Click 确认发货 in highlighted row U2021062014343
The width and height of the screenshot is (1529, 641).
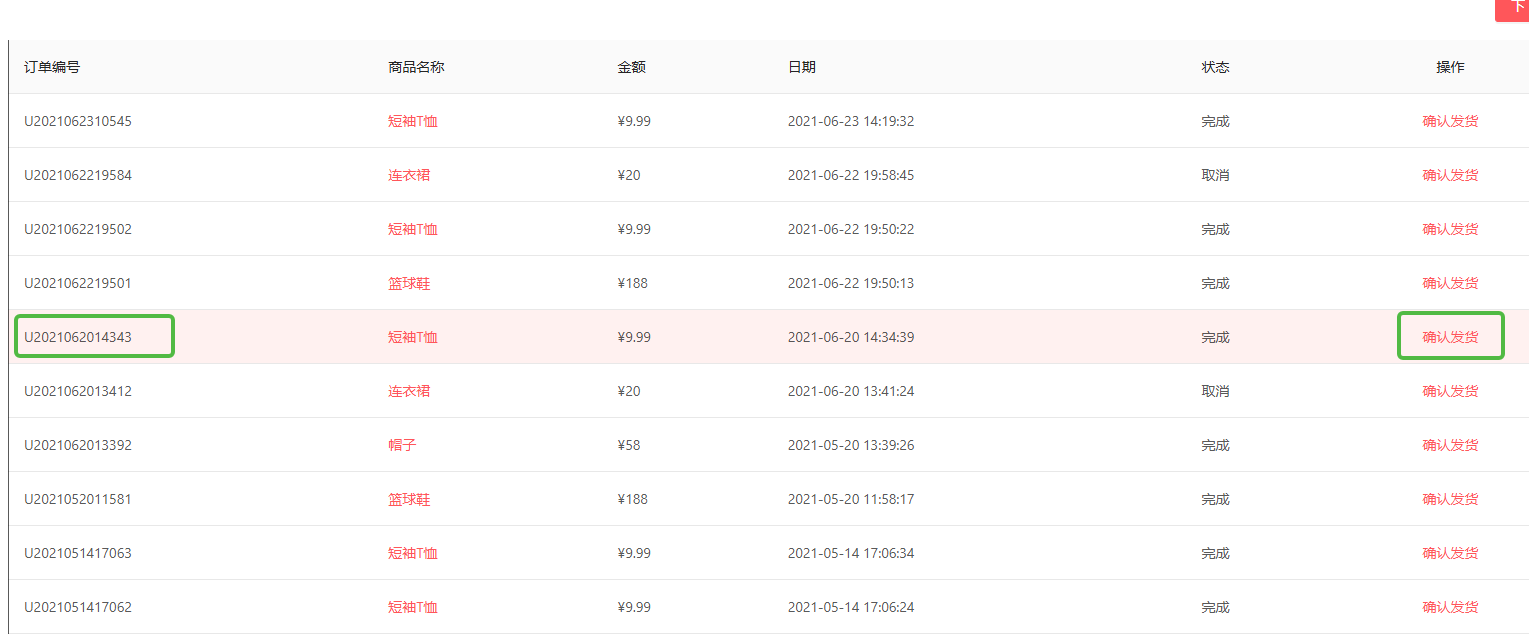click(1450, 337)
